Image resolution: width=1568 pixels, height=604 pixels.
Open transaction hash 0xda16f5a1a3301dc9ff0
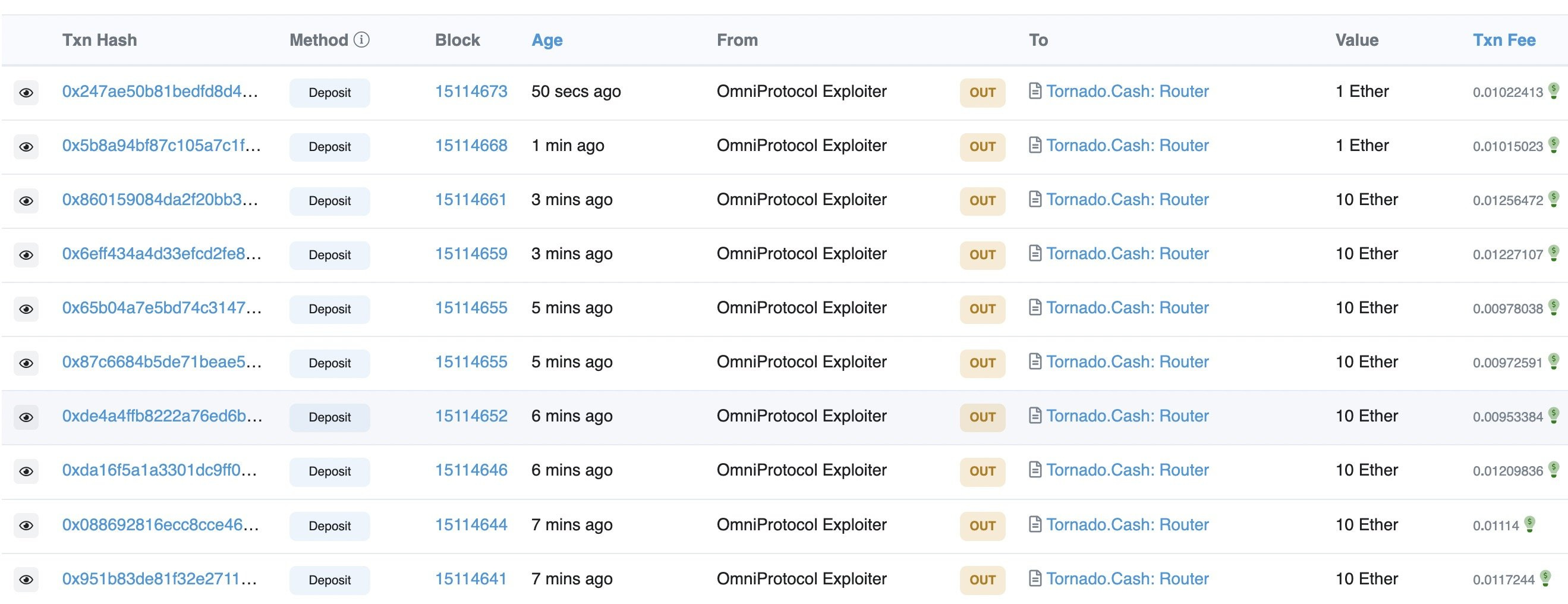(159, 470)
